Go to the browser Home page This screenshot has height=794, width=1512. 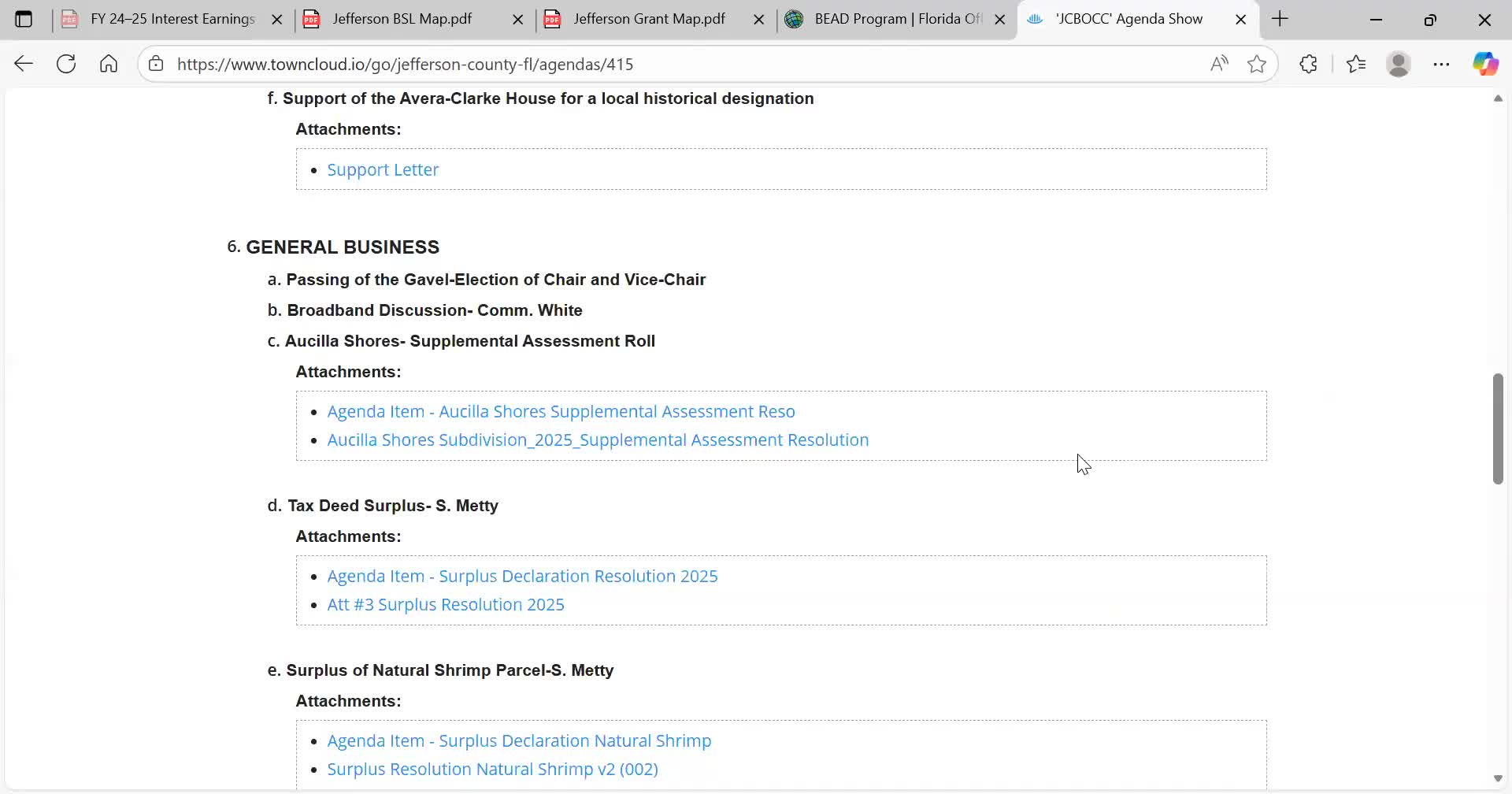[x=109, y=64]
